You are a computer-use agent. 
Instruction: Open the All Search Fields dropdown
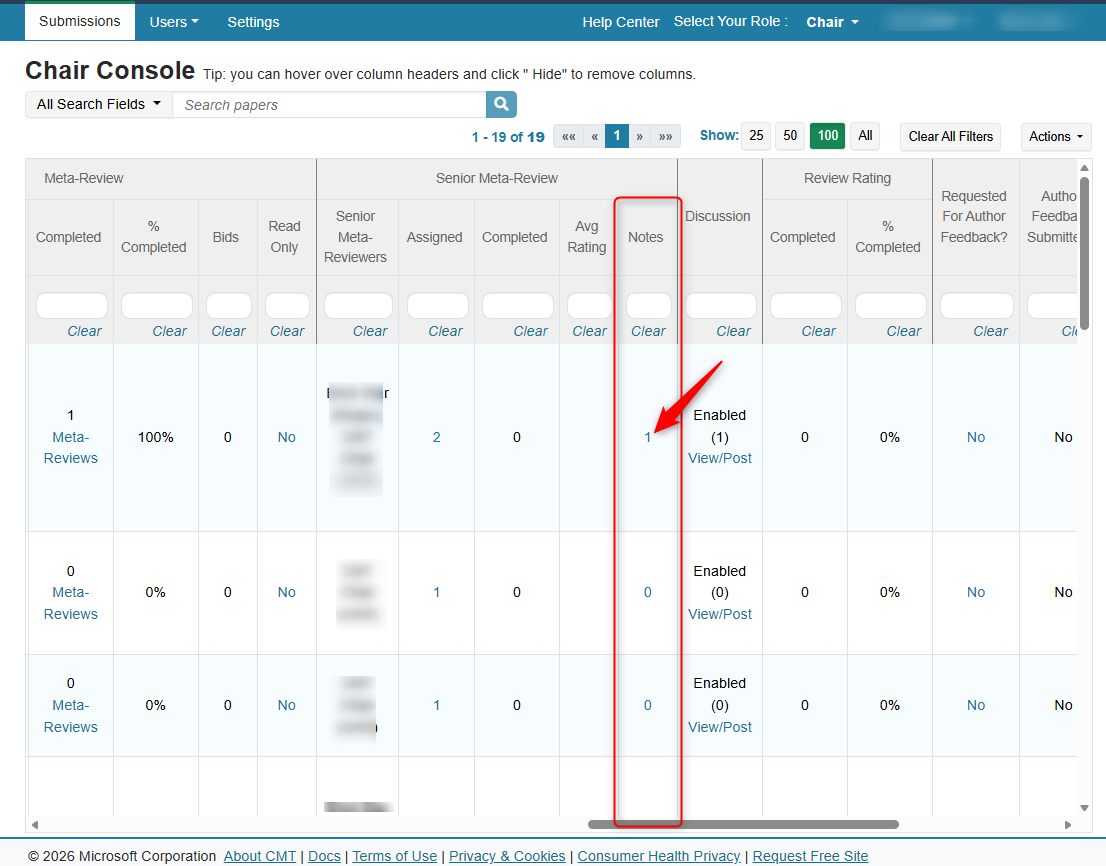pyautogui.click(x=98, y=104)
